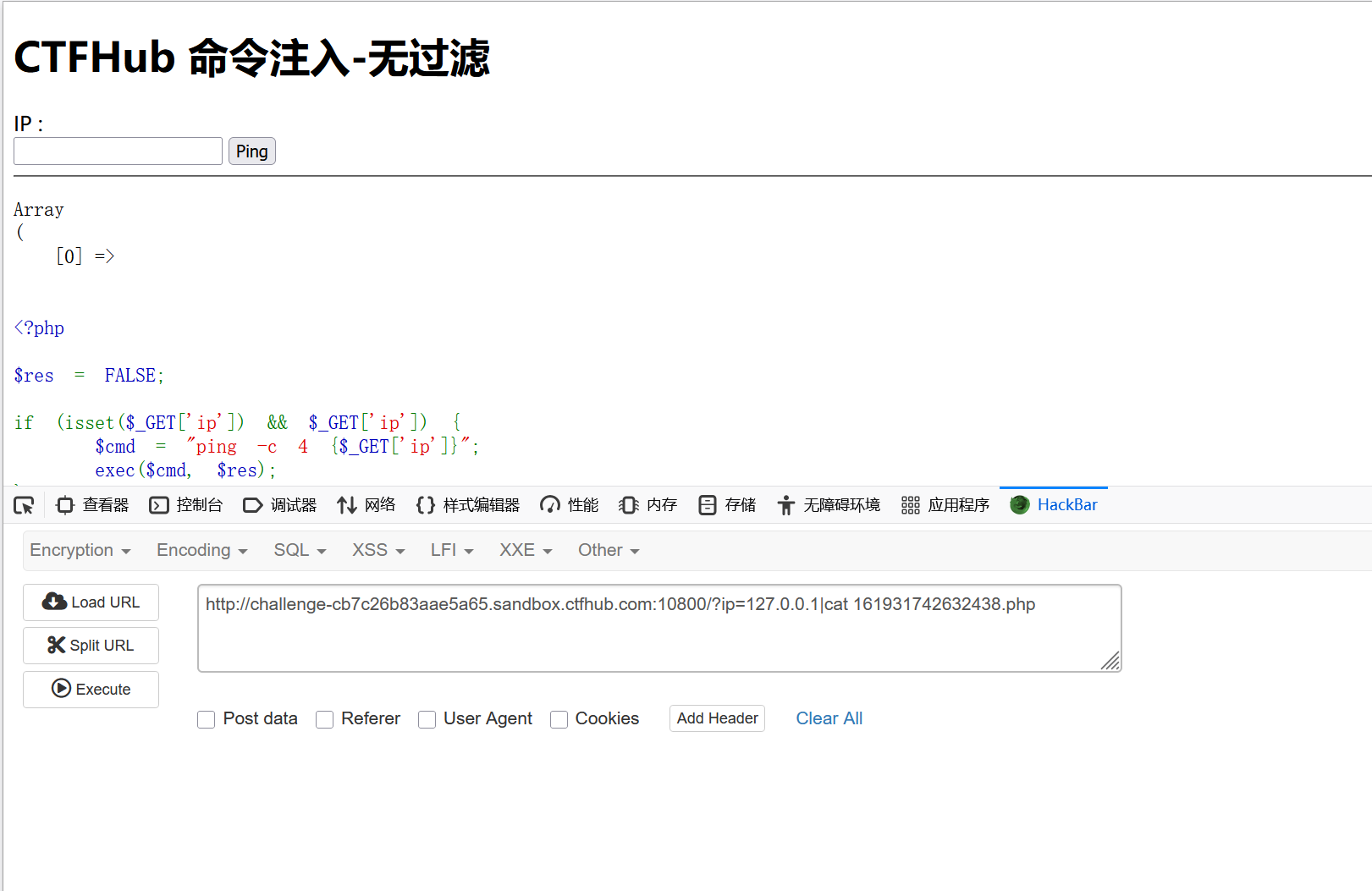Expand the Encryption dropdown

click(x=80, y=550)
